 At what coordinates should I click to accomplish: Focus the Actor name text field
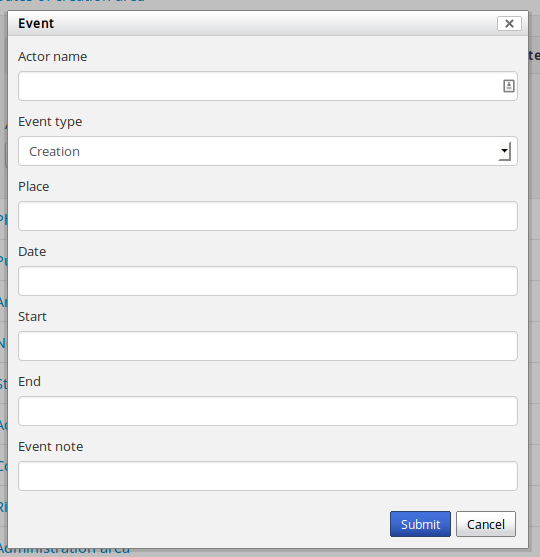[x=268, y=86]
